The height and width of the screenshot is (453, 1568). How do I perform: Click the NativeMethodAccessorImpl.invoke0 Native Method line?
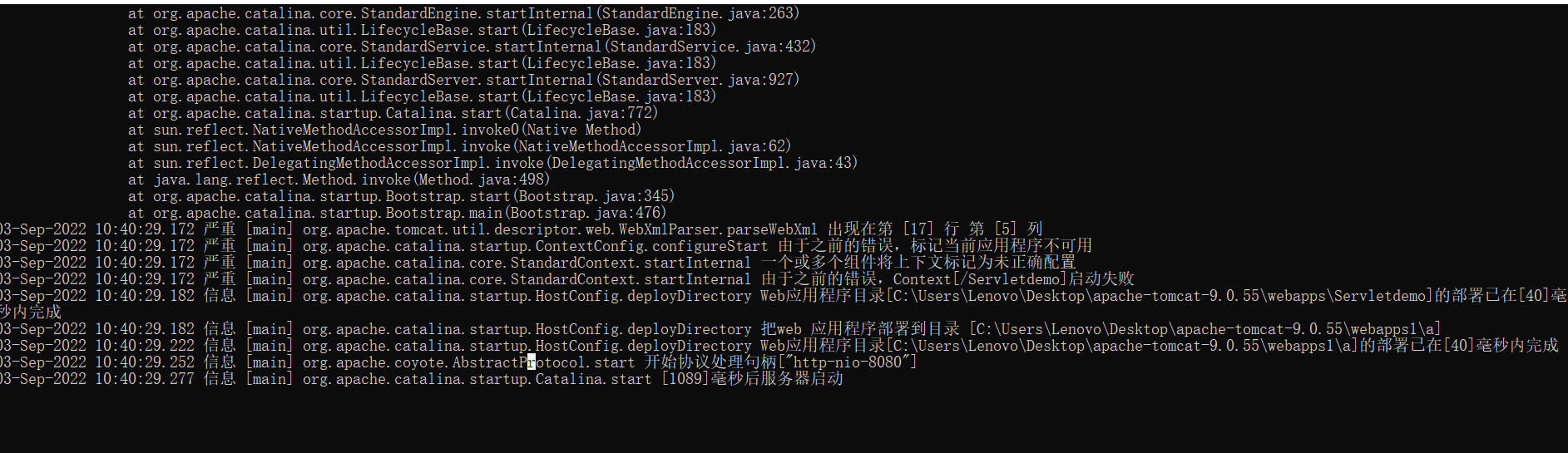tap(384, 130)
